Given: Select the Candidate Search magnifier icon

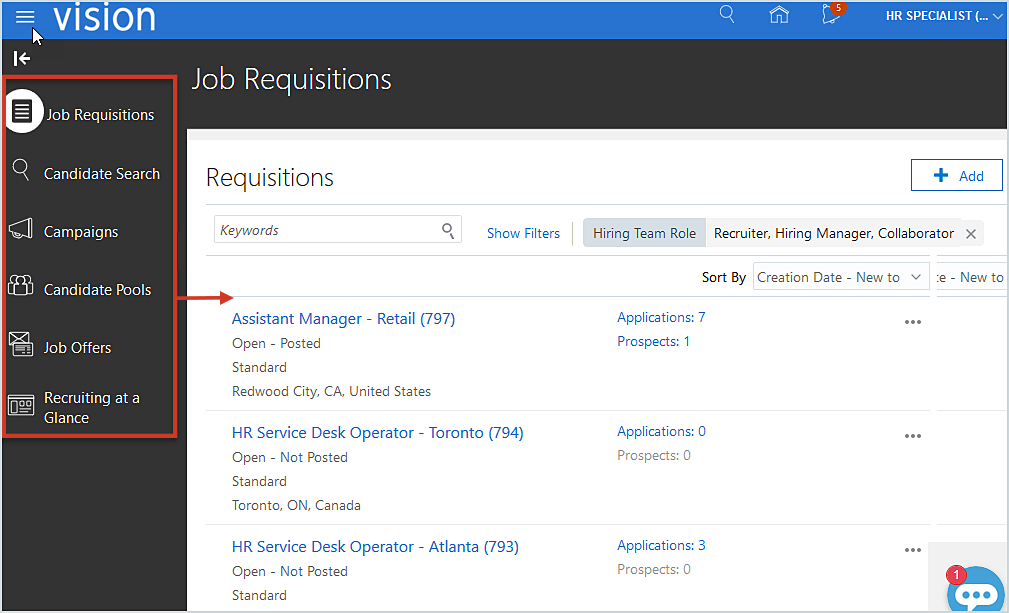Looking at the screenshot, I should [x=20, y=172].
